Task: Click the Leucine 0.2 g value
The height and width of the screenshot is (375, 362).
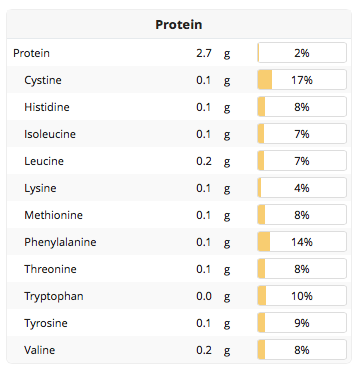Action: 204,161
